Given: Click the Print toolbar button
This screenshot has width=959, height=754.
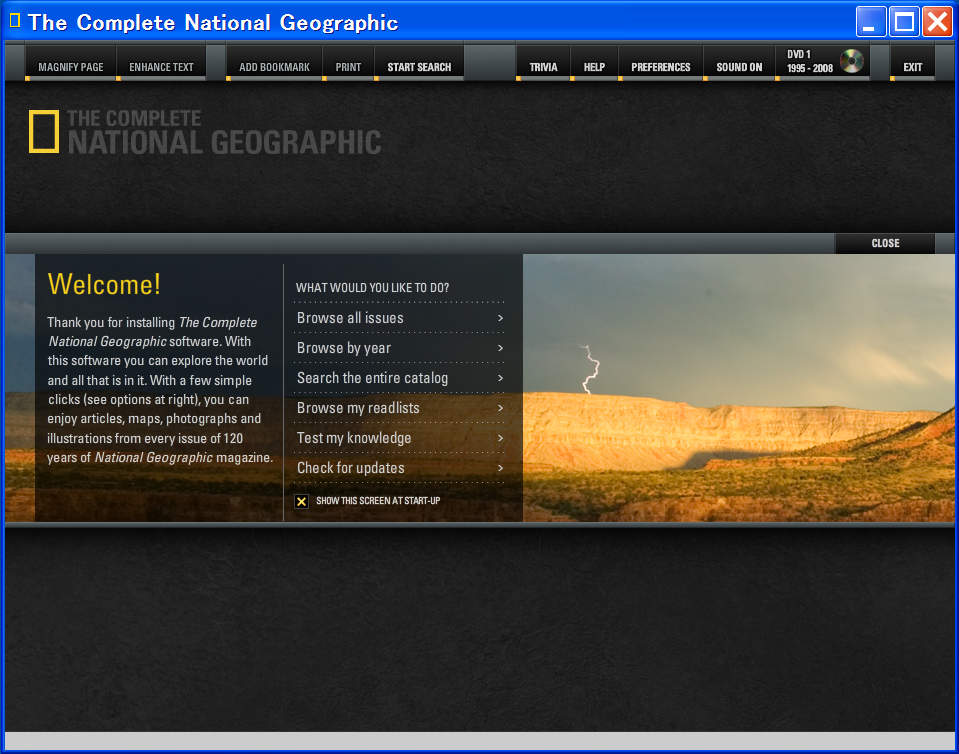Looking at the screenshot, I should click(x=348, y=64).
